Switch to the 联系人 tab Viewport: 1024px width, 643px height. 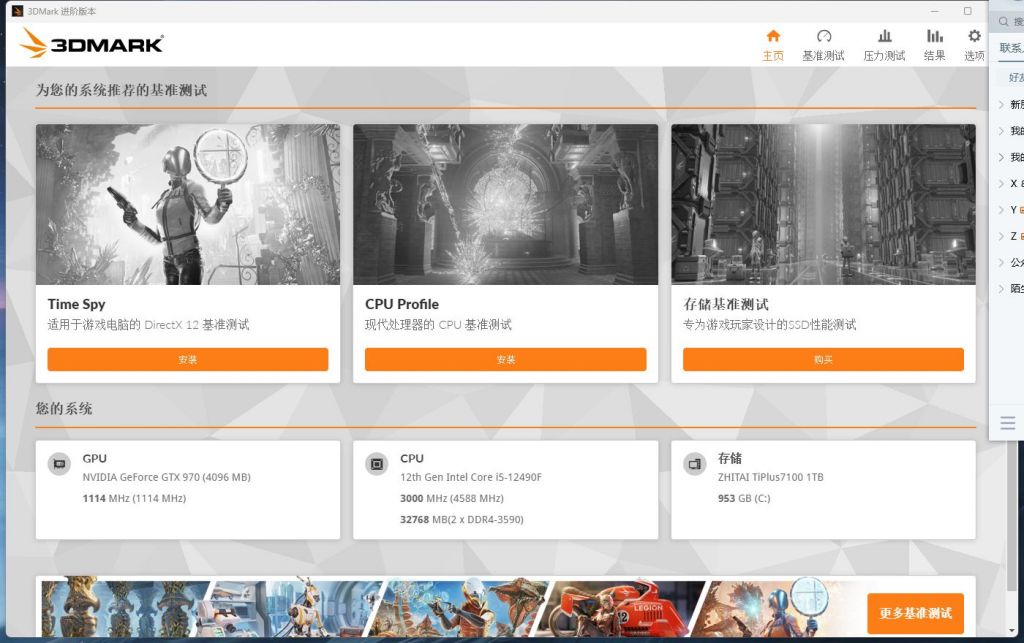coord(1008,46)
